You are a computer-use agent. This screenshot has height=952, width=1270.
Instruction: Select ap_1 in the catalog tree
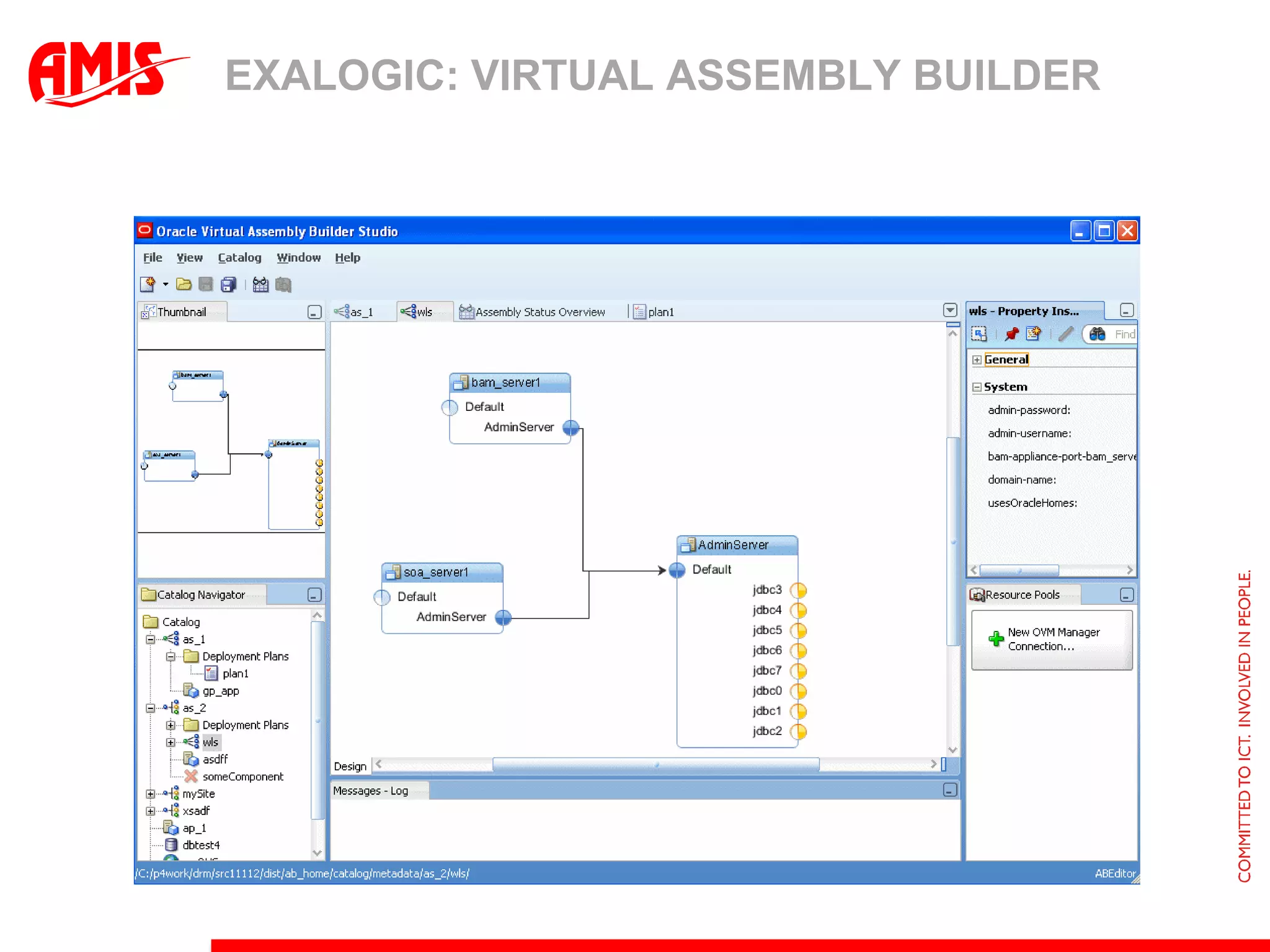click(194, 829)
